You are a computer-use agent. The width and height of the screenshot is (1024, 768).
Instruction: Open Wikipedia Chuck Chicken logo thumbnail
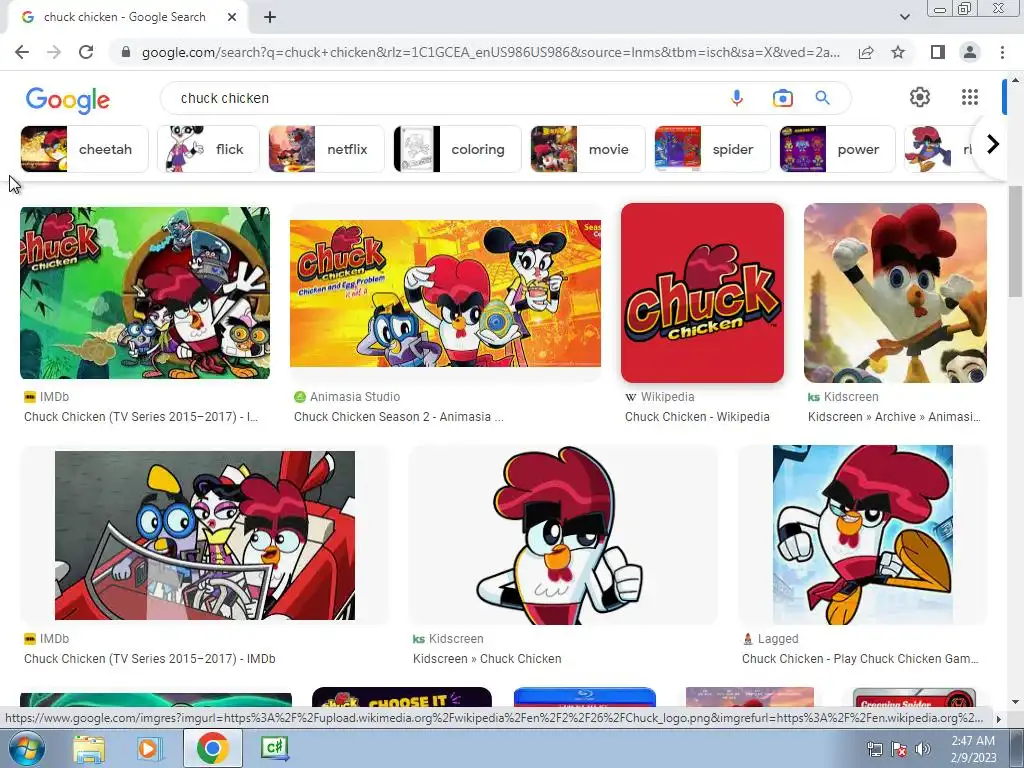coord(702,293)
